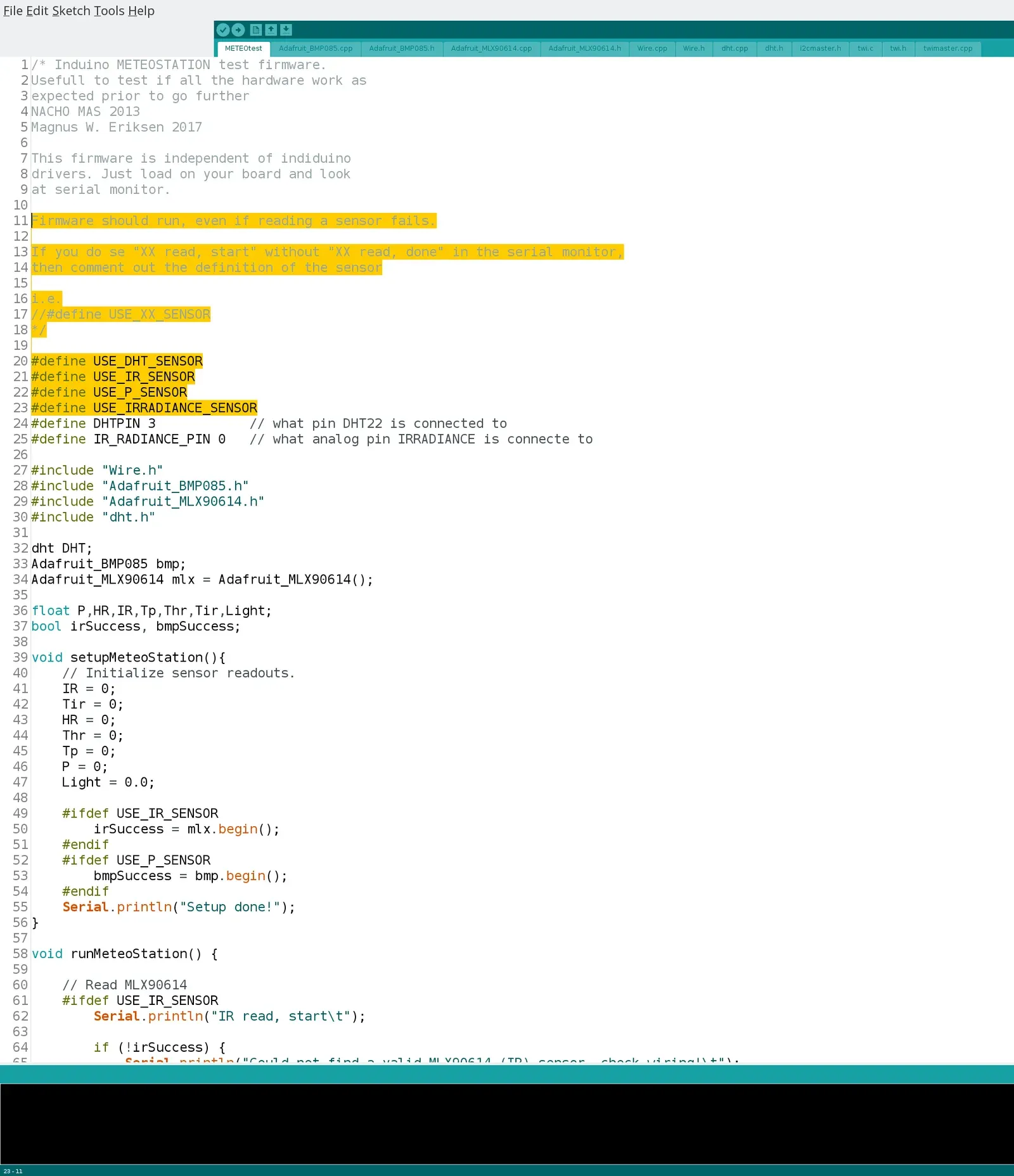Screen dimensions: 1014x1176
Task: Open the File menu
Action: [13, 11]
